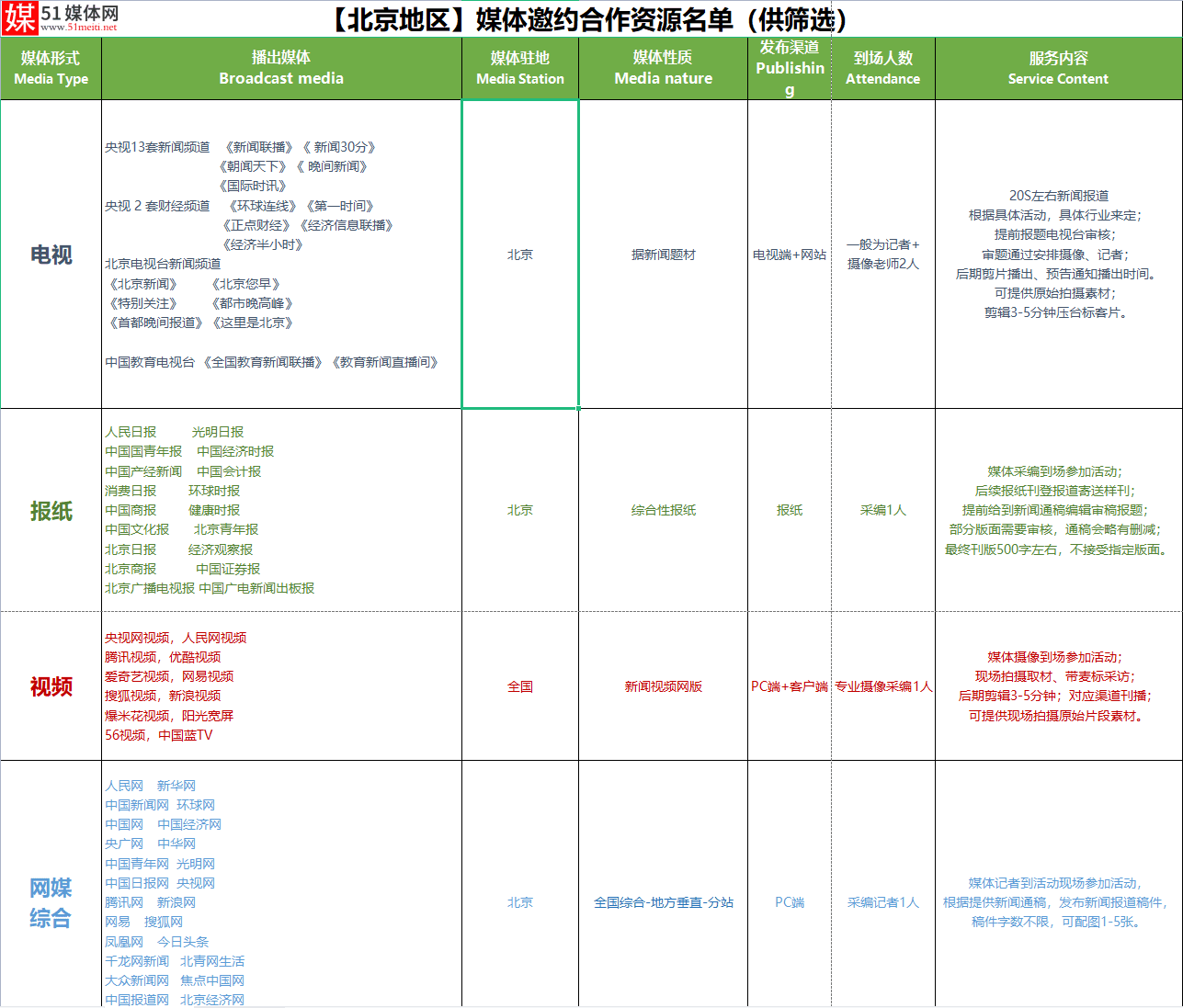
Task: Click the 北京 cell in the 网媒综合 row
Action: (x=520, y=884)
